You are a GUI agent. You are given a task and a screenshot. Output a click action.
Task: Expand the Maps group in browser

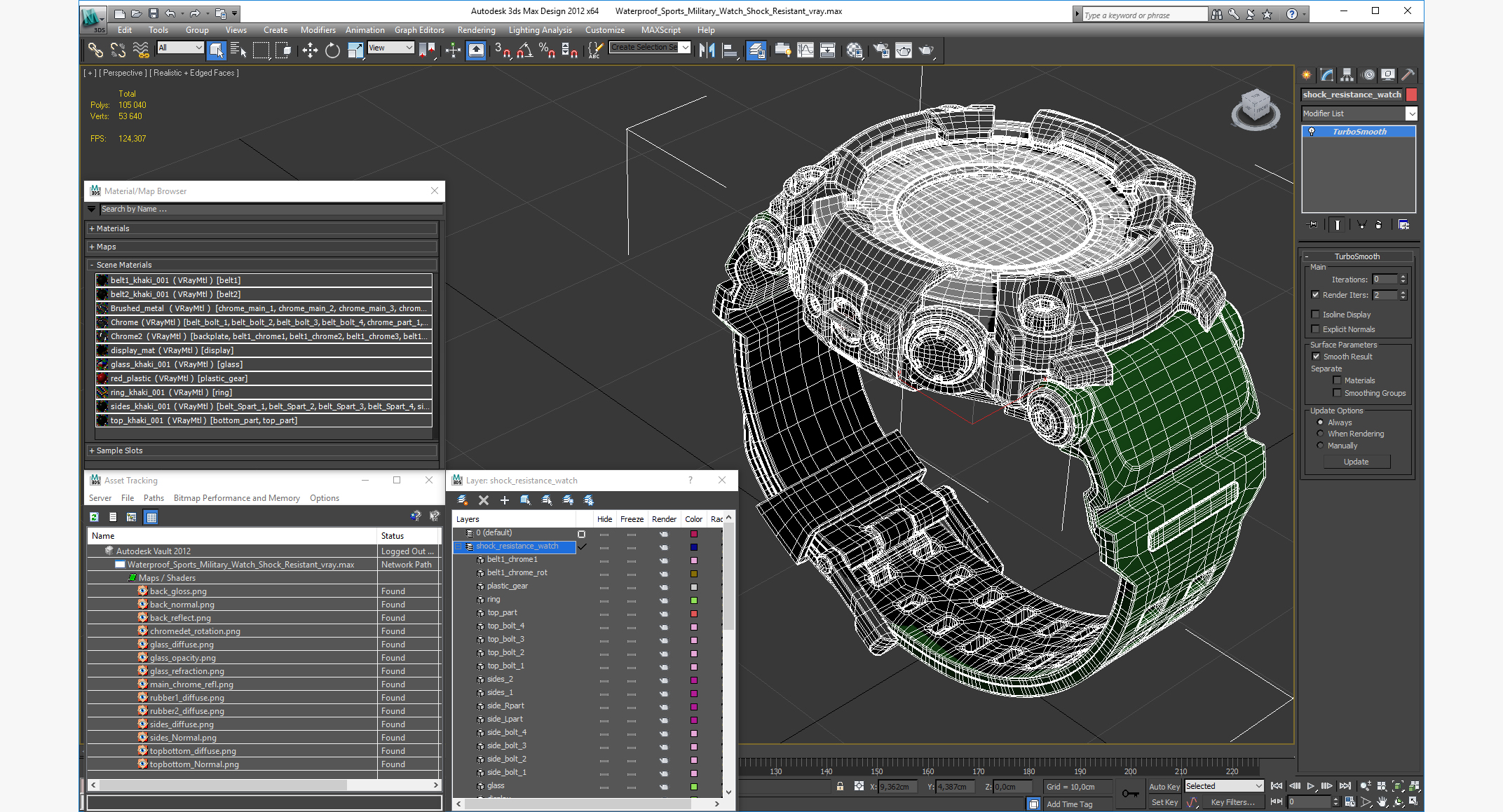coord(262,247)
